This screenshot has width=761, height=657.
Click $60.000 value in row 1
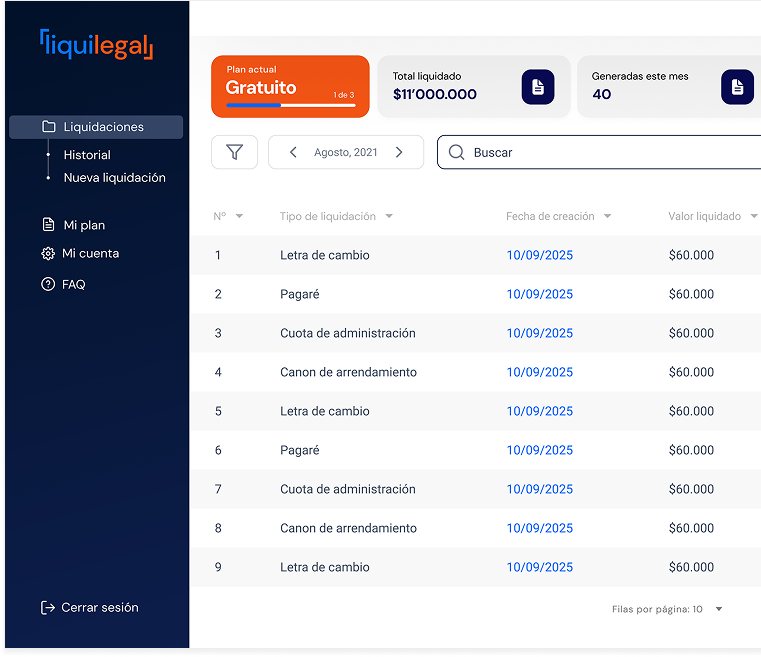click(x=691, y=255)
